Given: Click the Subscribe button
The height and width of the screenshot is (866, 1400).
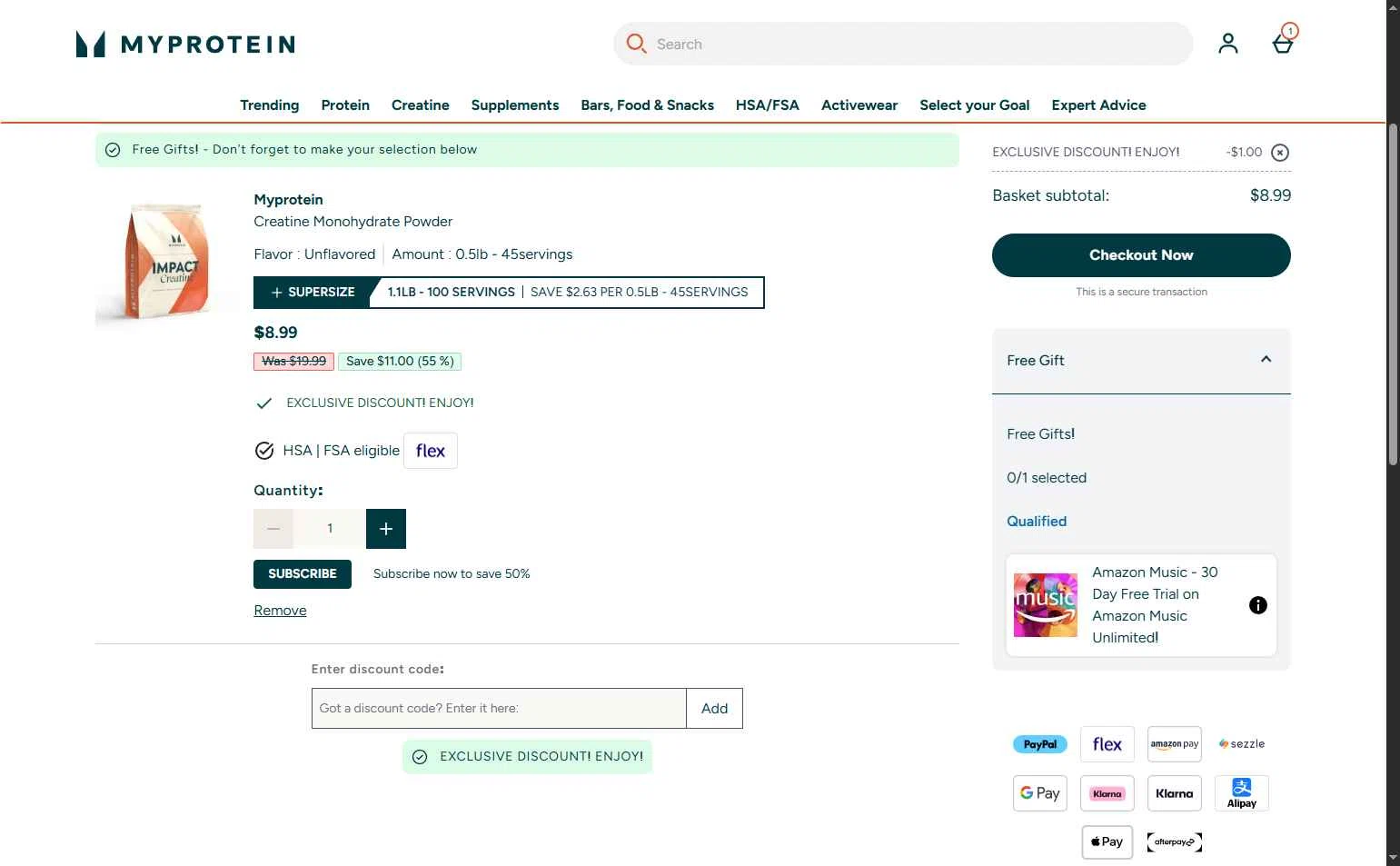Looking at the screenshot, I should (303, 574).
